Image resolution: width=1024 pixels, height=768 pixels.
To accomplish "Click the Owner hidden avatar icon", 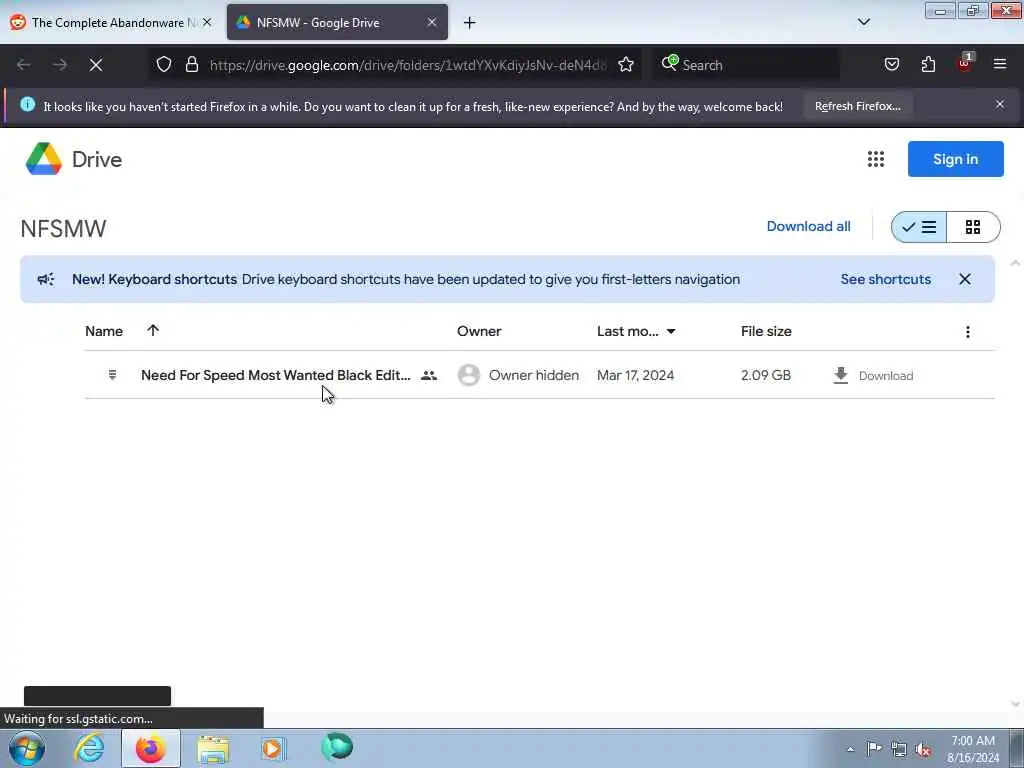I will pos(468,375).
